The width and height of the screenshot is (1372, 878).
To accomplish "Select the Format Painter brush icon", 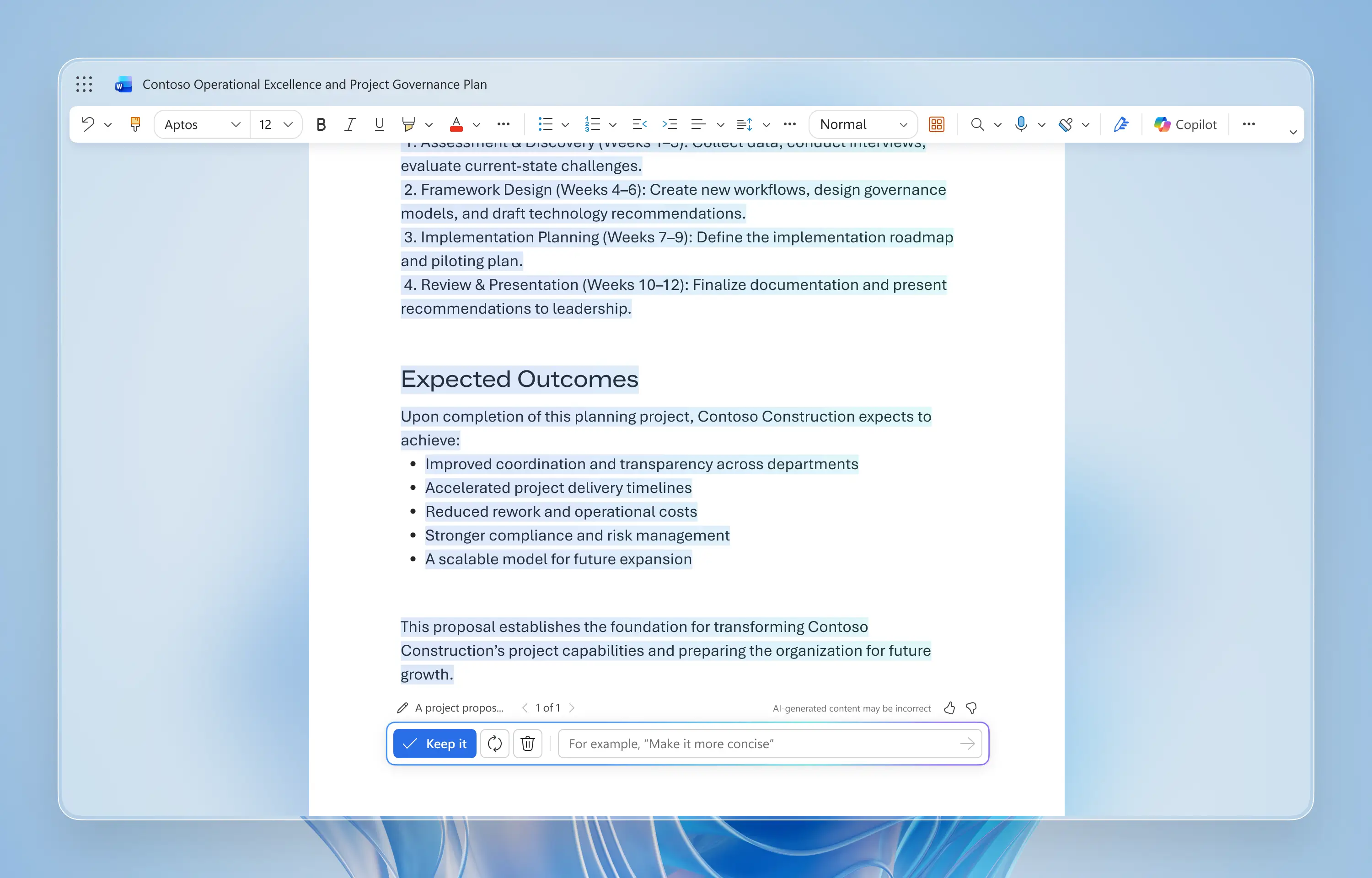I will [x=135, y=124].
